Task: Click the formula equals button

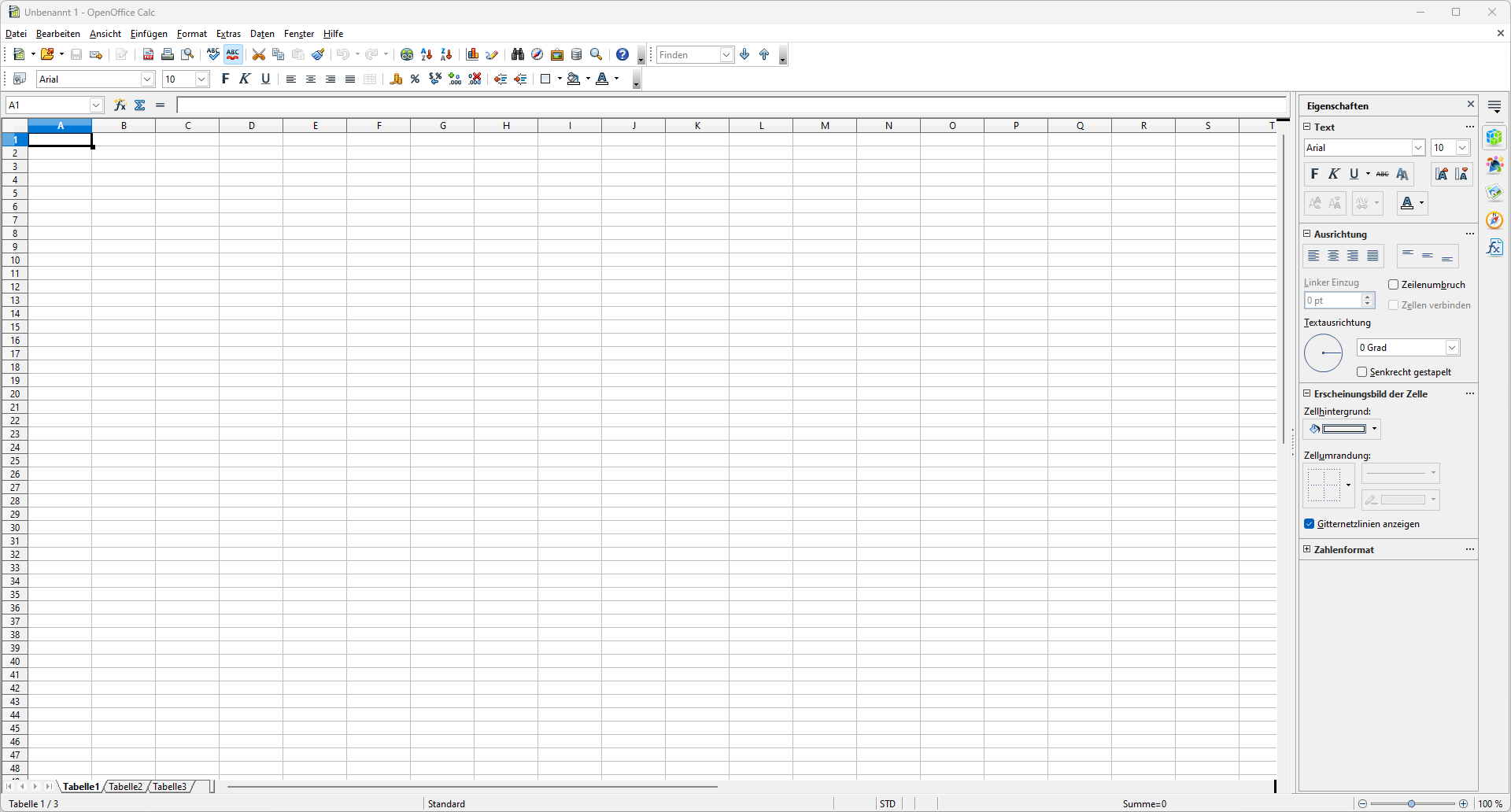Action: (x=161, y=105)
